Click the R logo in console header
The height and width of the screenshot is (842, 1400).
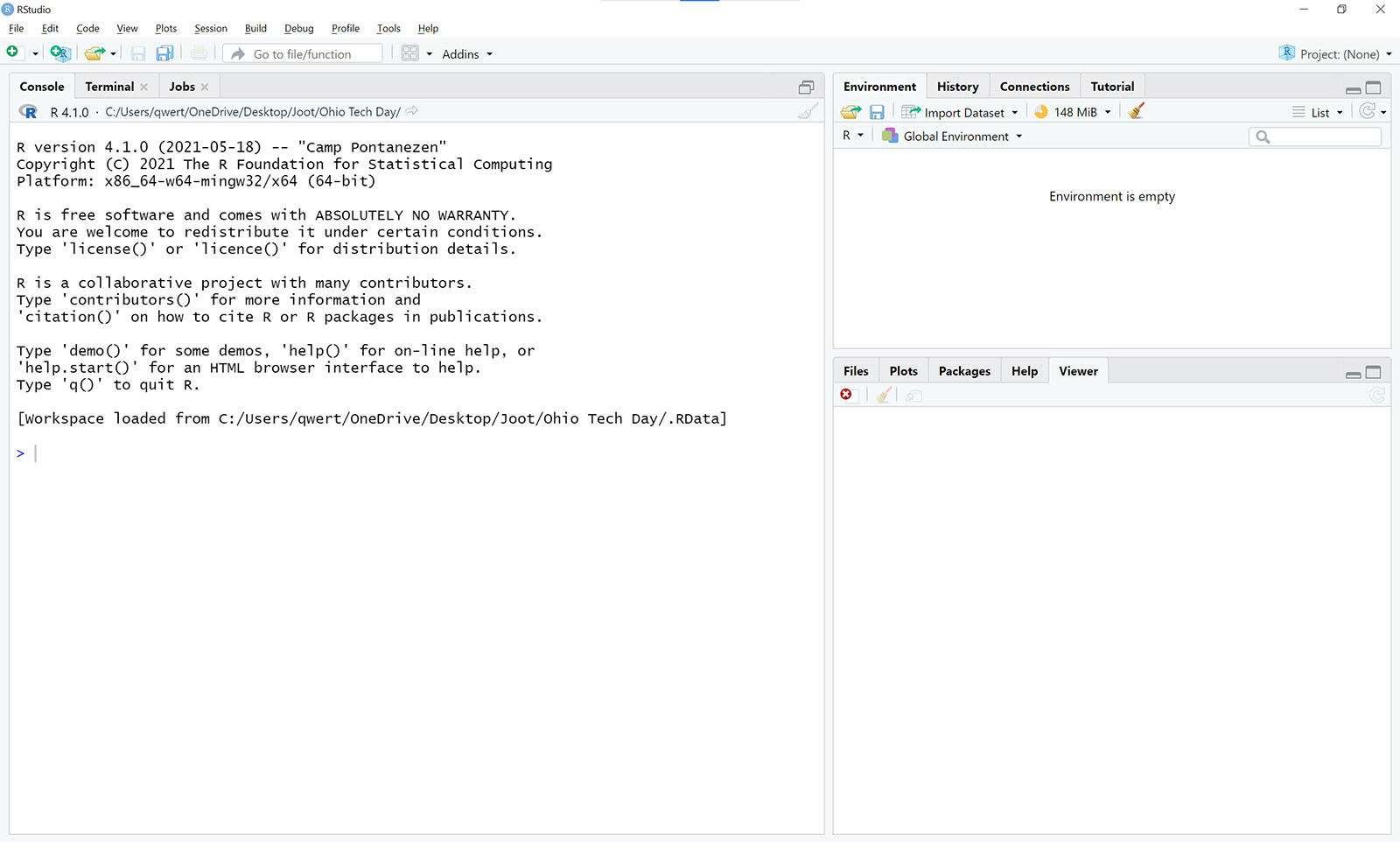point(28,111)
